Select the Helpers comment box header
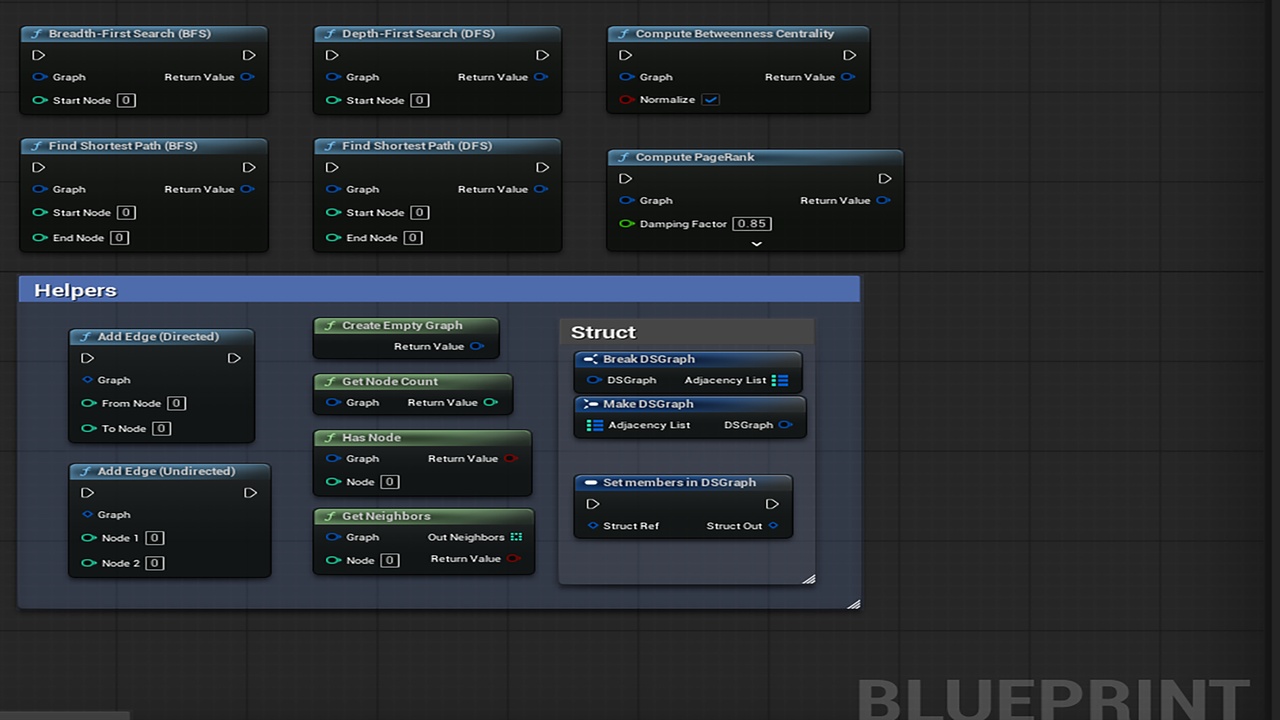 point(439,290)
